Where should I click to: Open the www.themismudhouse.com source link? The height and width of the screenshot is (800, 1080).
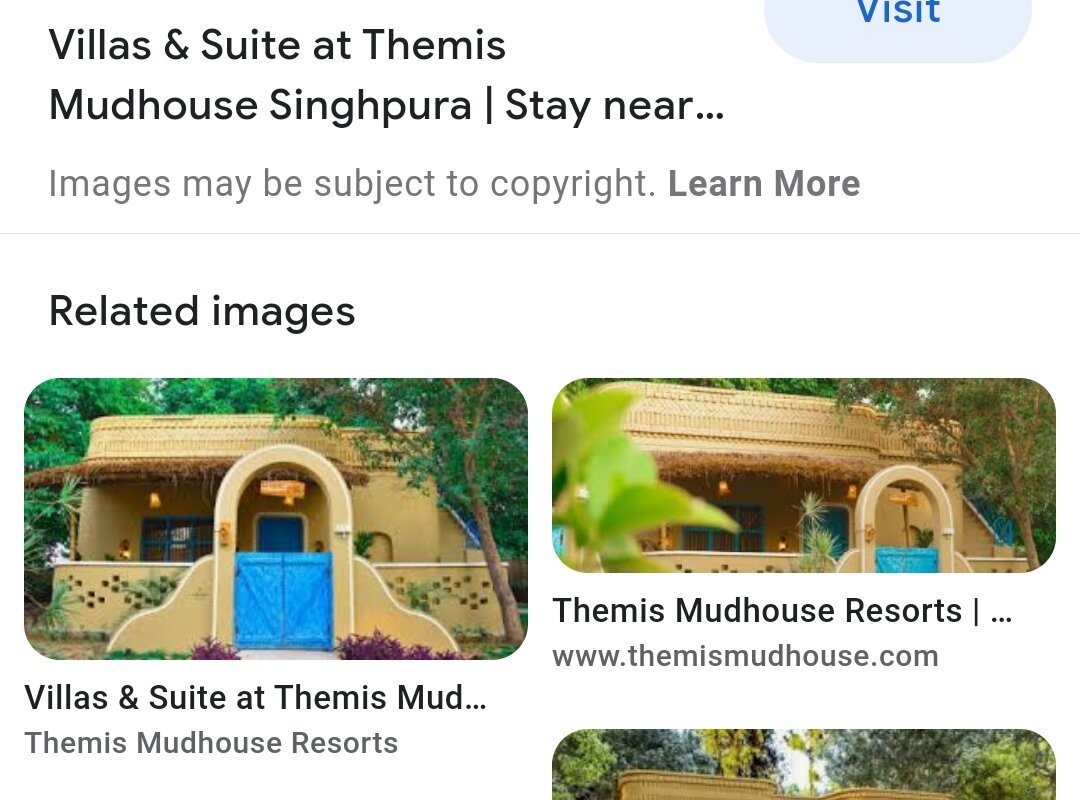pos(745,656)
